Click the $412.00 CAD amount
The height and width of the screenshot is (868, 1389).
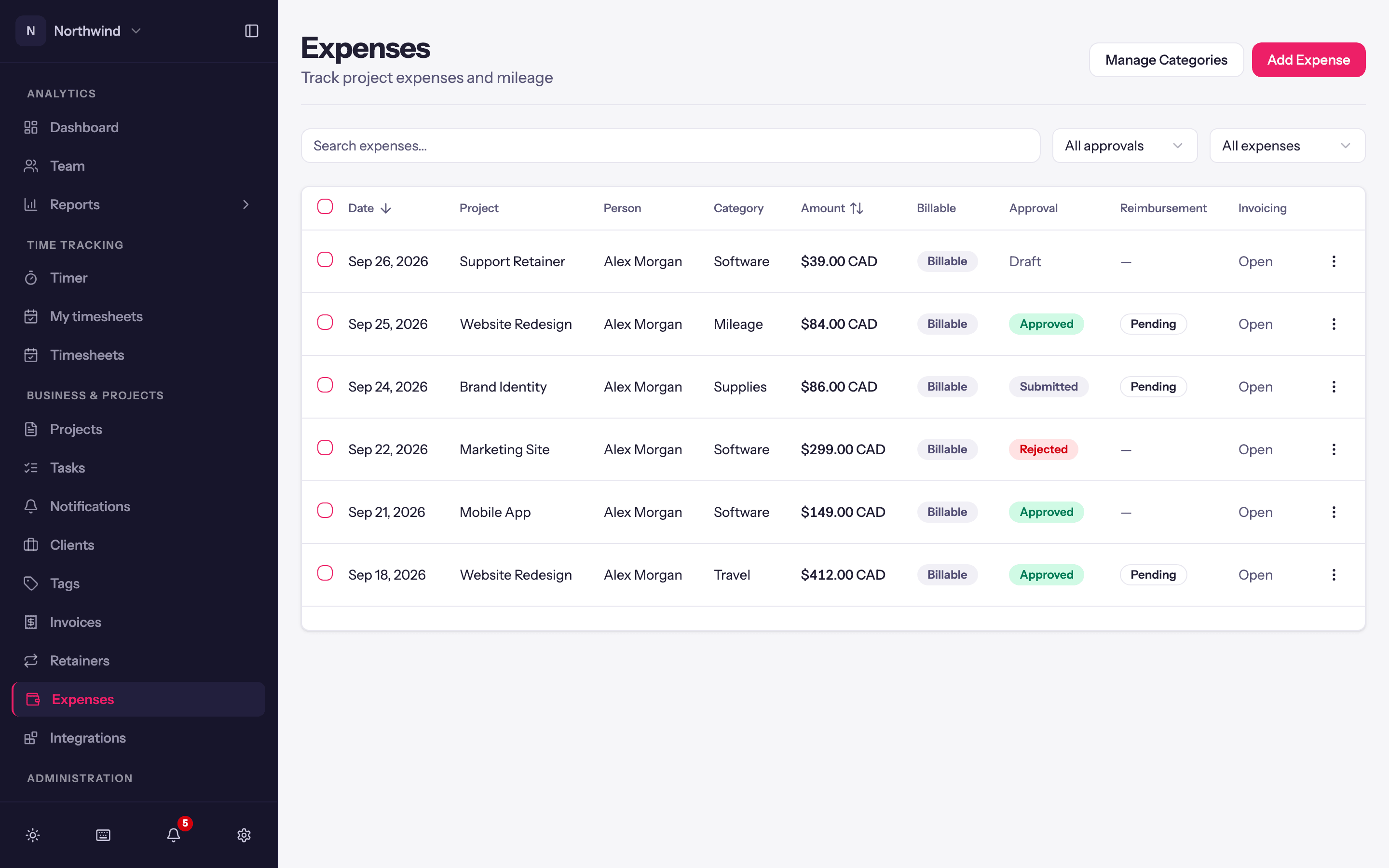coord(843,575)
